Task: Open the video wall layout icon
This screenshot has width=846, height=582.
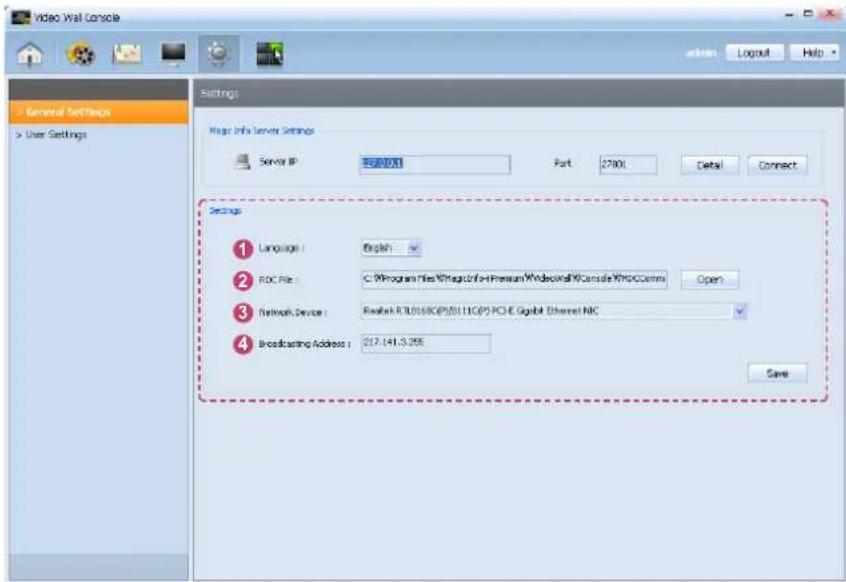Action: click(269, 54)
